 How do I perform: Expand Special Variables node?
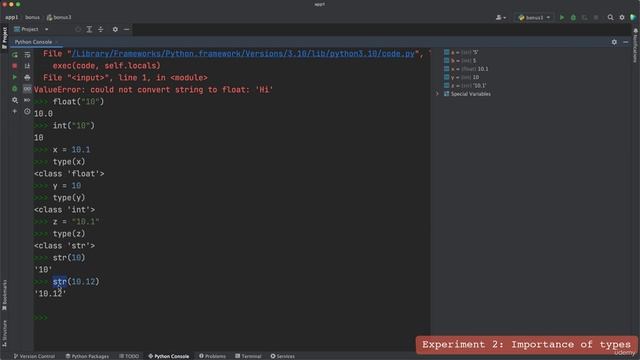[x=438, y=94]
